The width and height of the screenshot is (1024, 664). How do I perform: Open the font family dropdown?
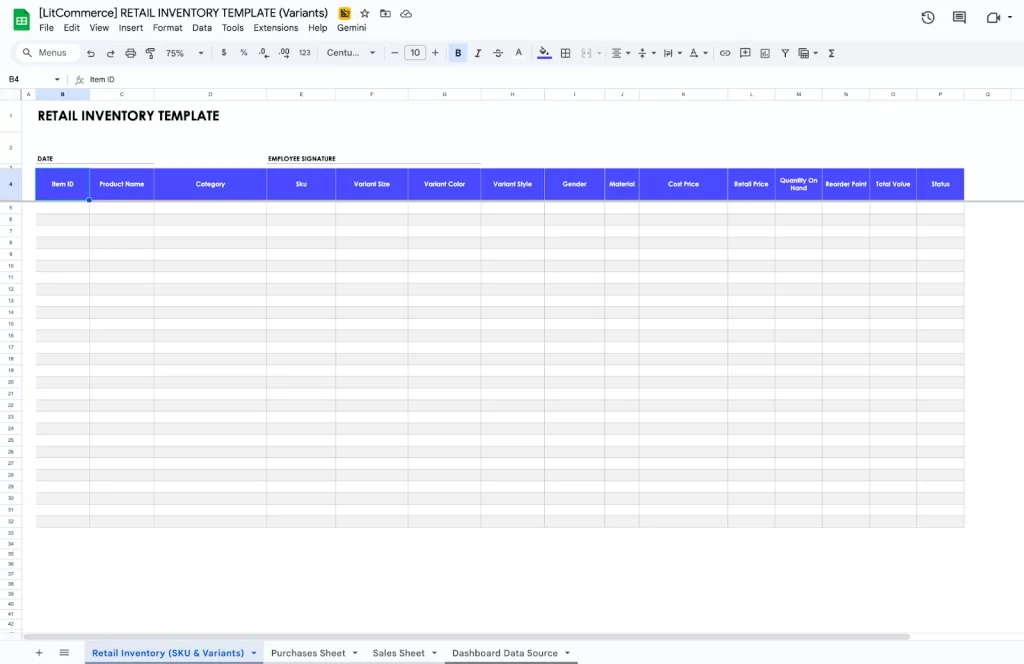click(x=350, y=52)
